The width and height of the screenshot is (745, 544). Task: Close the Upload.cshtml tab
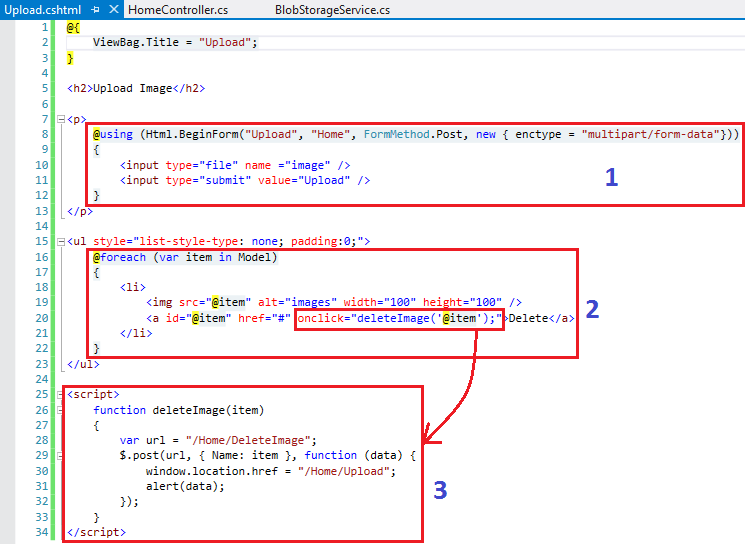click(x=114, y=9)
